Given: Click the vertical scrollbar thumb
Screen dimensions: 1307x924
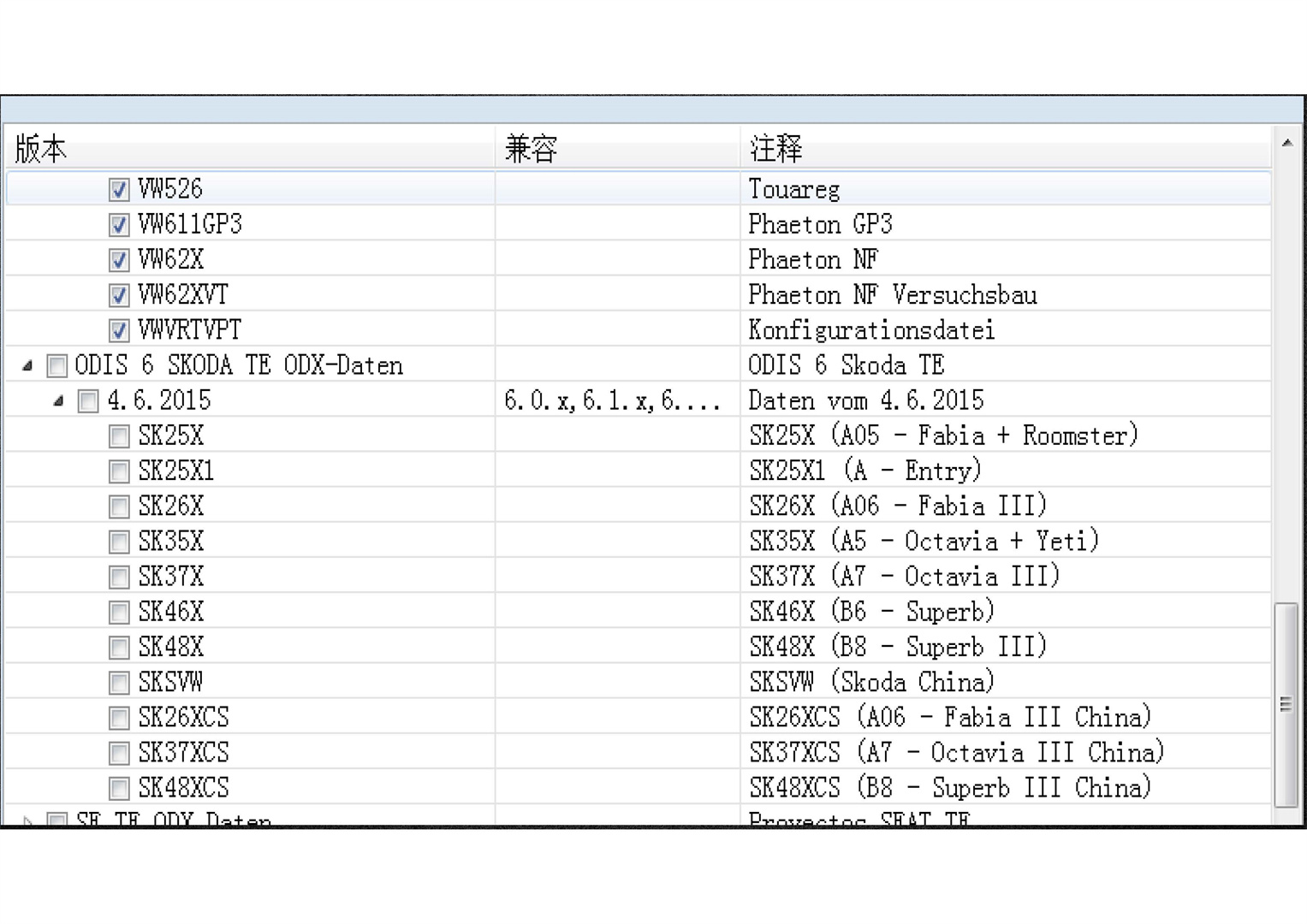Looking at the screenshot, I should coord(1286,705).
